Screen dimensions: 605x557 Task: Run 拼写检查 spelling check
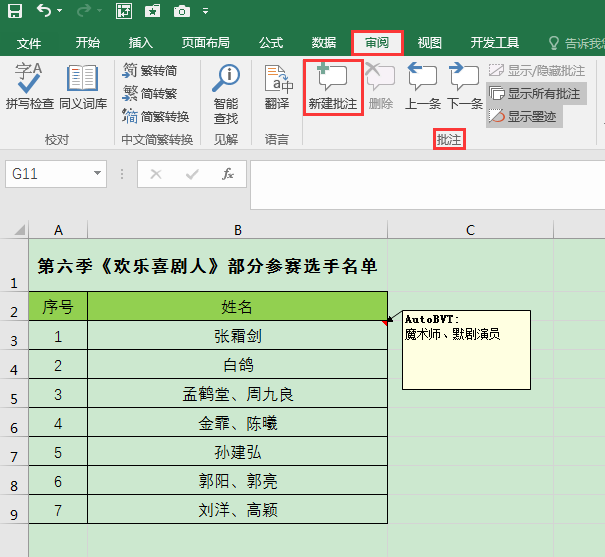click(29, 86)
